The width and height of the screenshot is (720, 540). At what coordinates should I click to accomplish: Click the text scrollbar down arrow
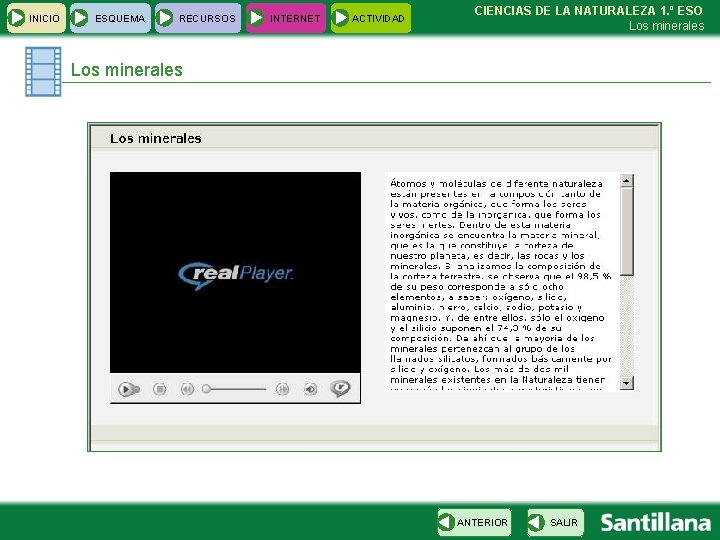pyautogui.click(x=627, y=382)
